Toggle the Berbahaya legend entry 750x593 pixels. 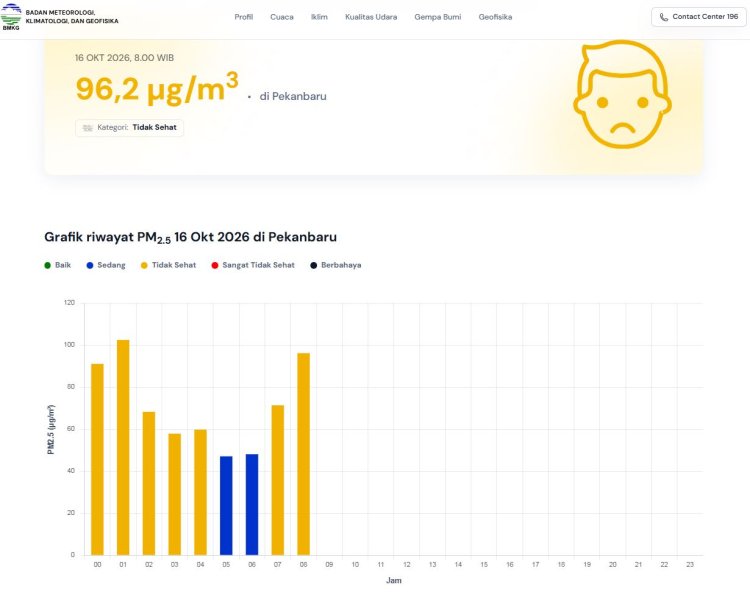(336, 265)
